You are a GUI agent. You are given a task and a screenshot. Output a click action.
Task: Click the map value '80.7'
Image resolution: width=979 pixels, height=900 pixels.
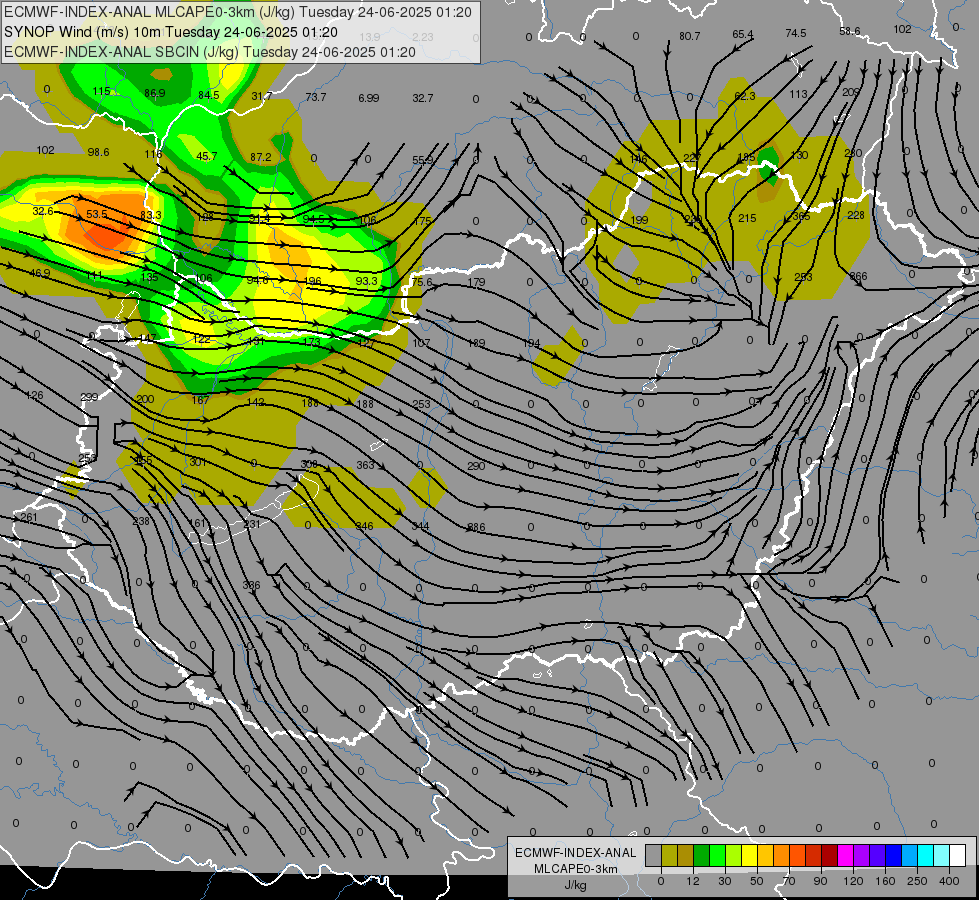tap(689, 36)
